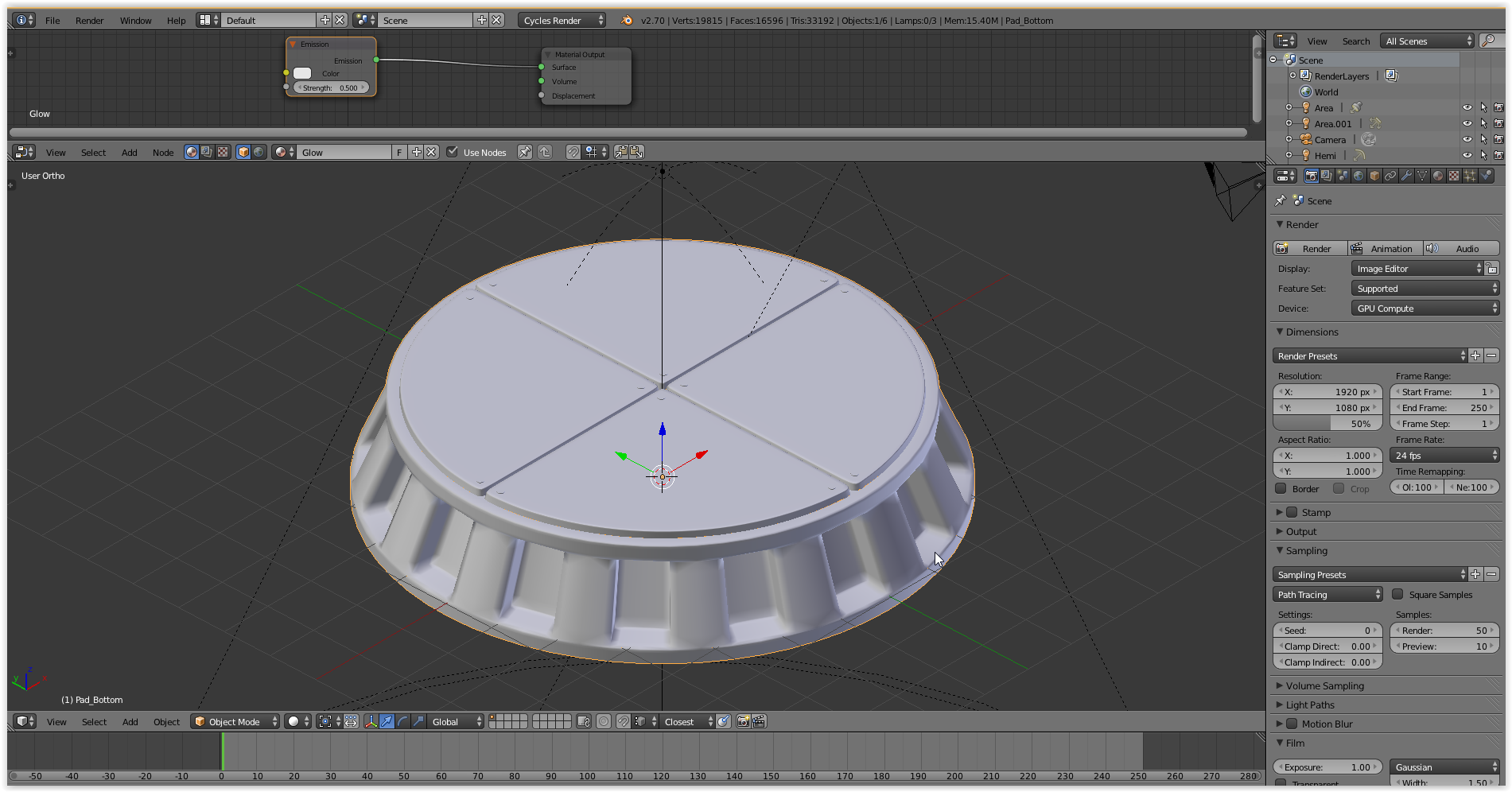Pin the node tree in node editor
The height and width of the screenshot is (792, 1512).
[525, 152]
